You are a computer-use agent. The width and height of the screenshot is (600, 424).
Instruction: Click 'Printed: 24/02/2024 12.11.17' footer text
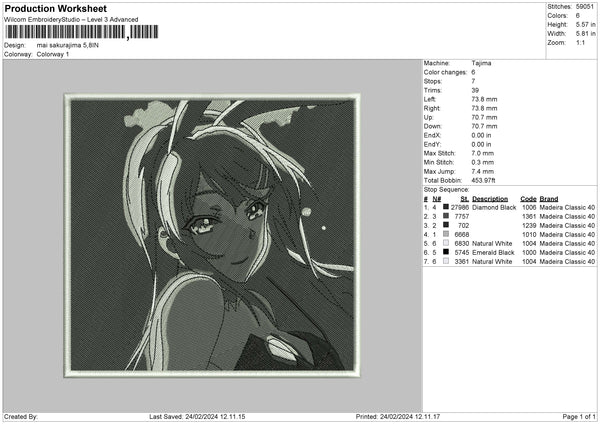tap(398, 416)
